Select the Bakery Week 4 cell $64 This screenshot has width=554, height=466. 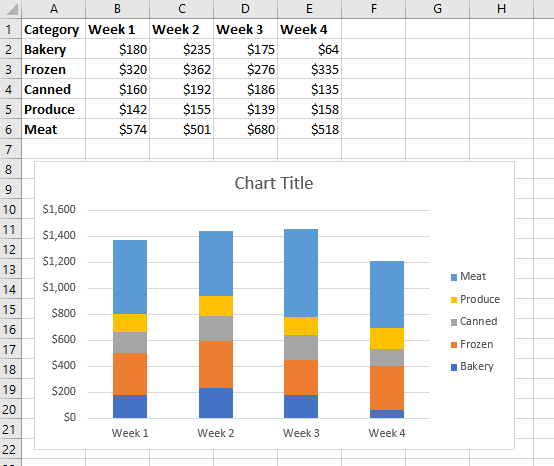tap(310, 49)
